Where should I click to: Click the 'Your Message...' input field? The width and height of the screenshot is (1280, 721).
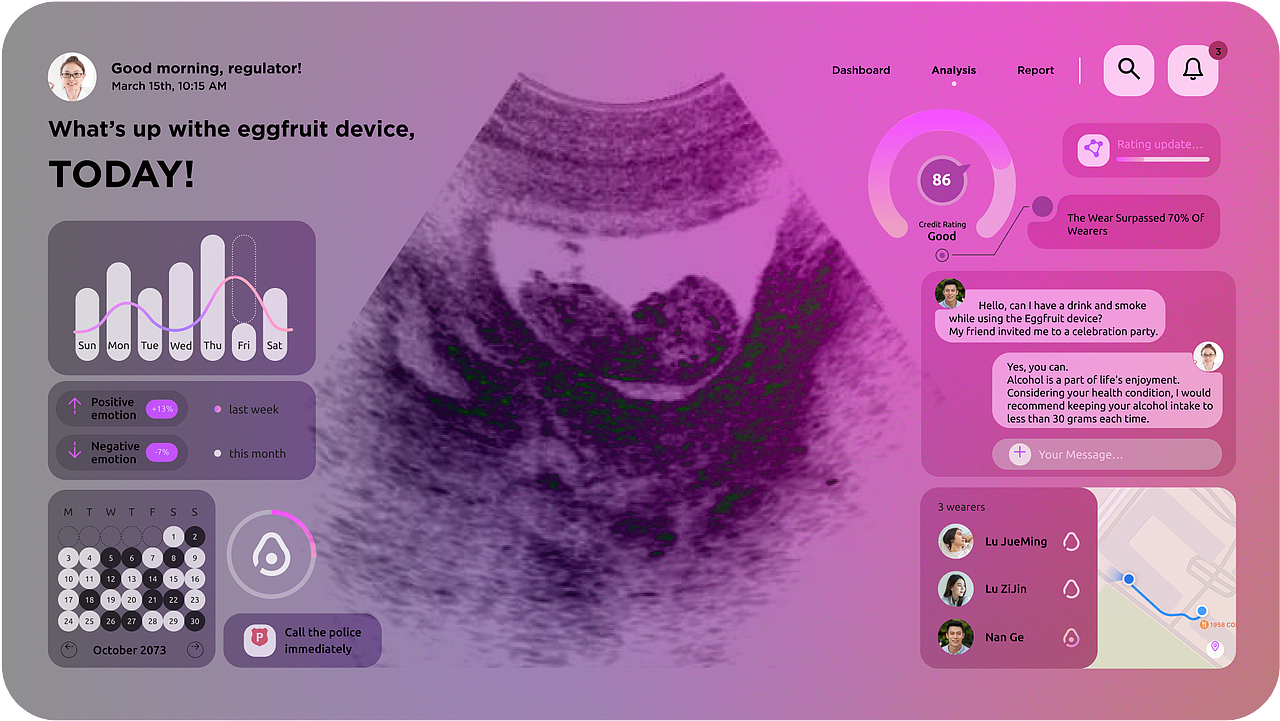pos(1107,454)
